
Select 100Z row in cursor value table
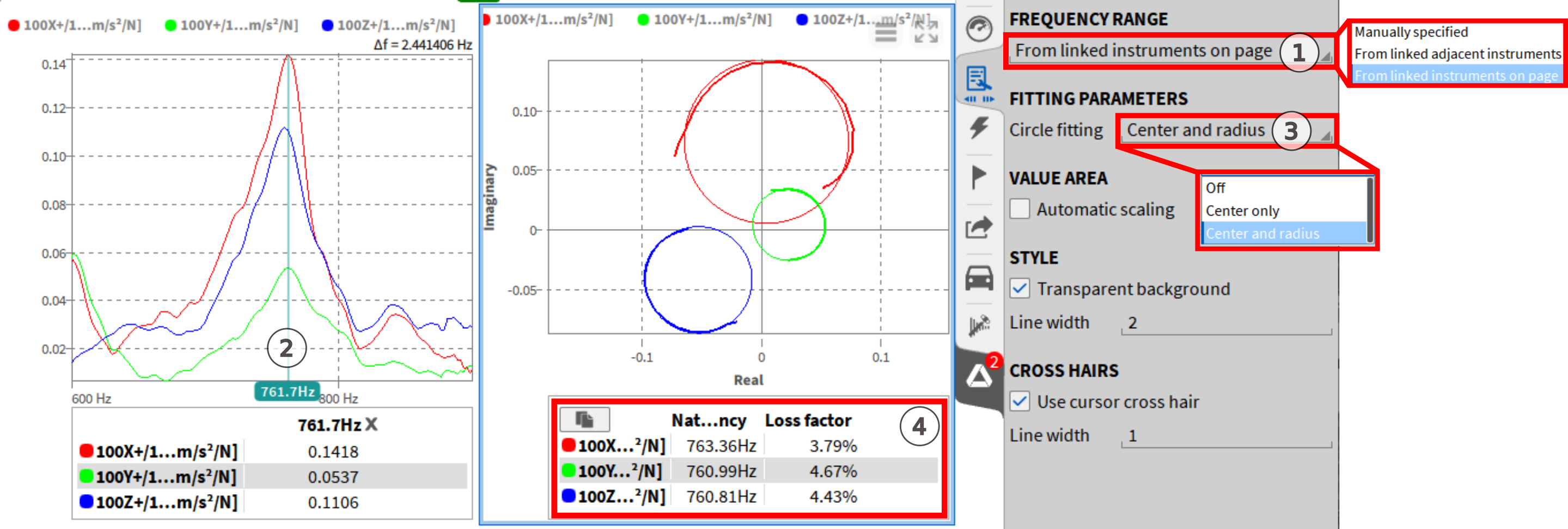click(x=272, y=502)
